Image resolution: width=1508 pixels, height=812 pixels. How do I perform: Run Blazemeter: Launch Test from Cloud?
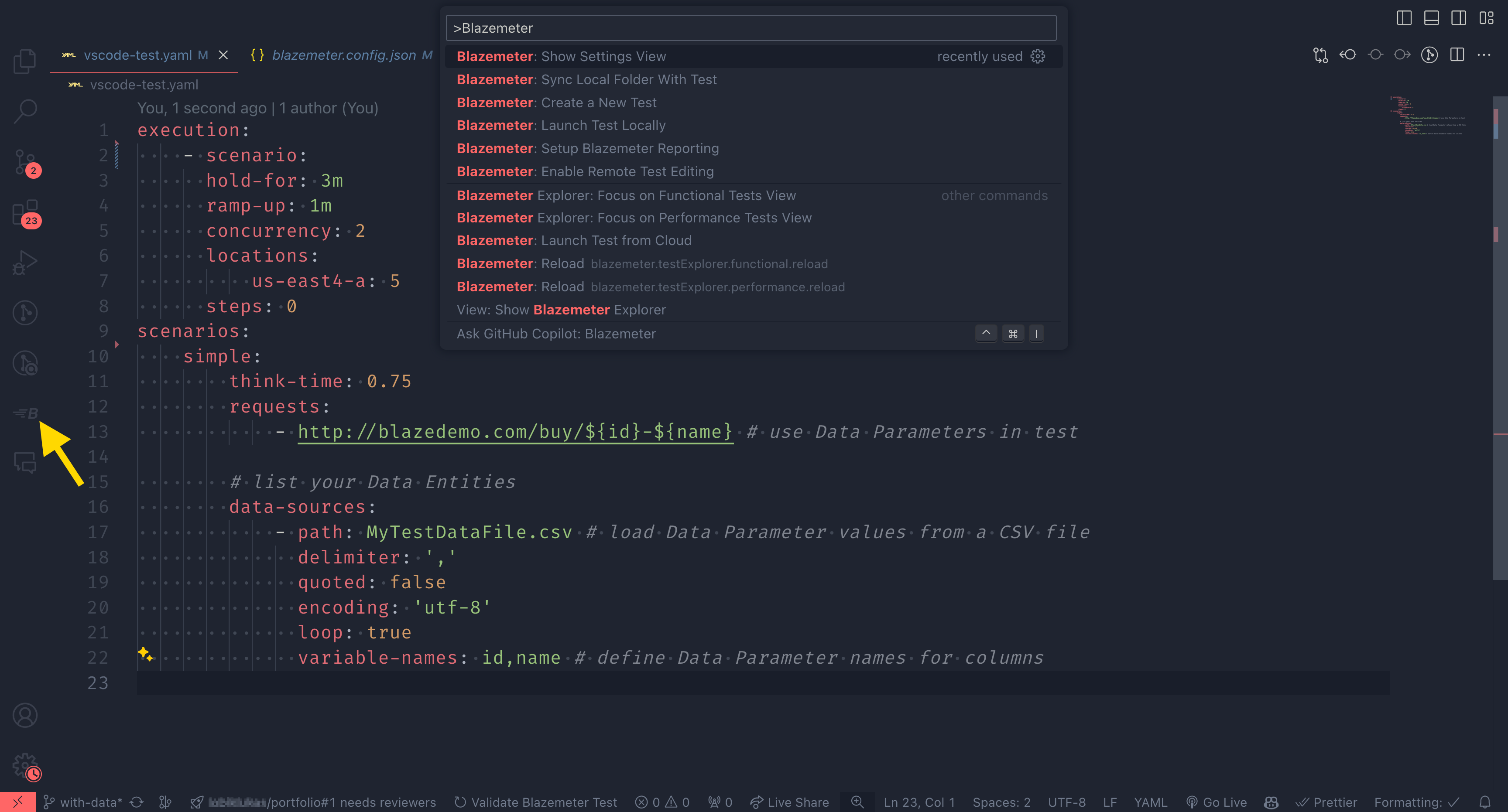click(x=754, y=240)
